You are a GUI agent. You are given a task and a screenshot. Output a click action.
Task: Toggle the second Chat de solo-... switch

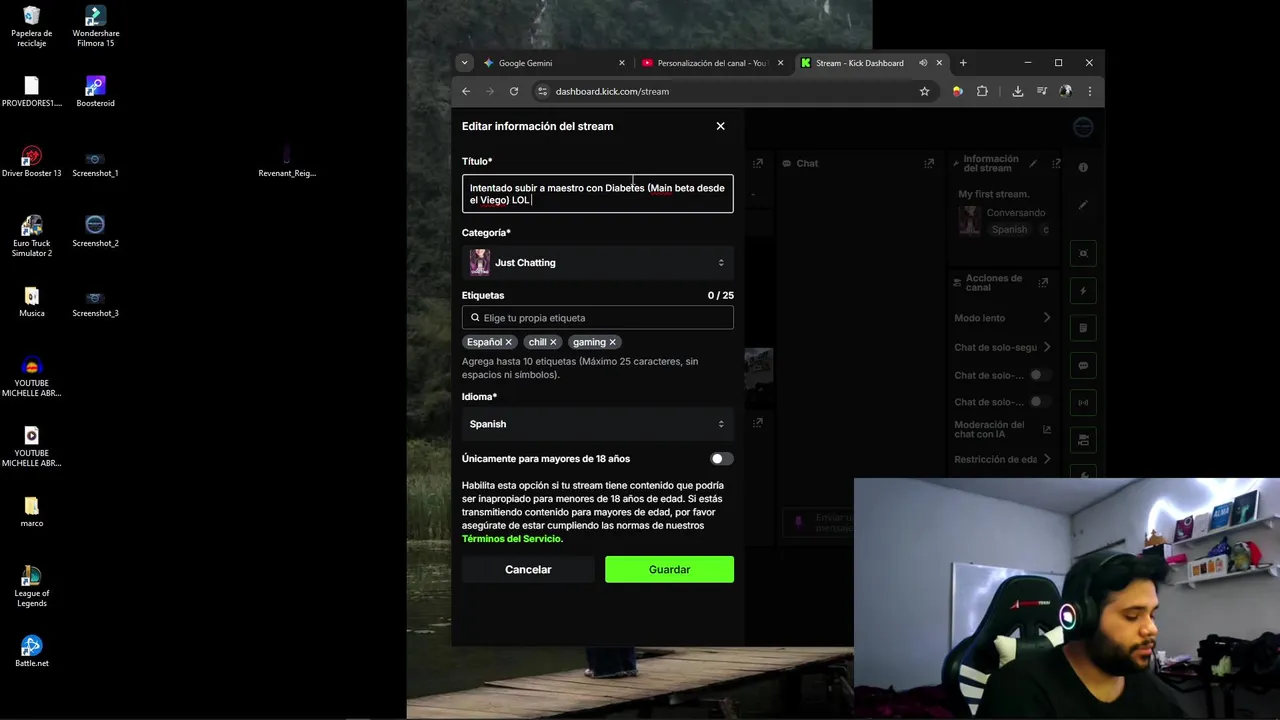[x=1041, y=401]
